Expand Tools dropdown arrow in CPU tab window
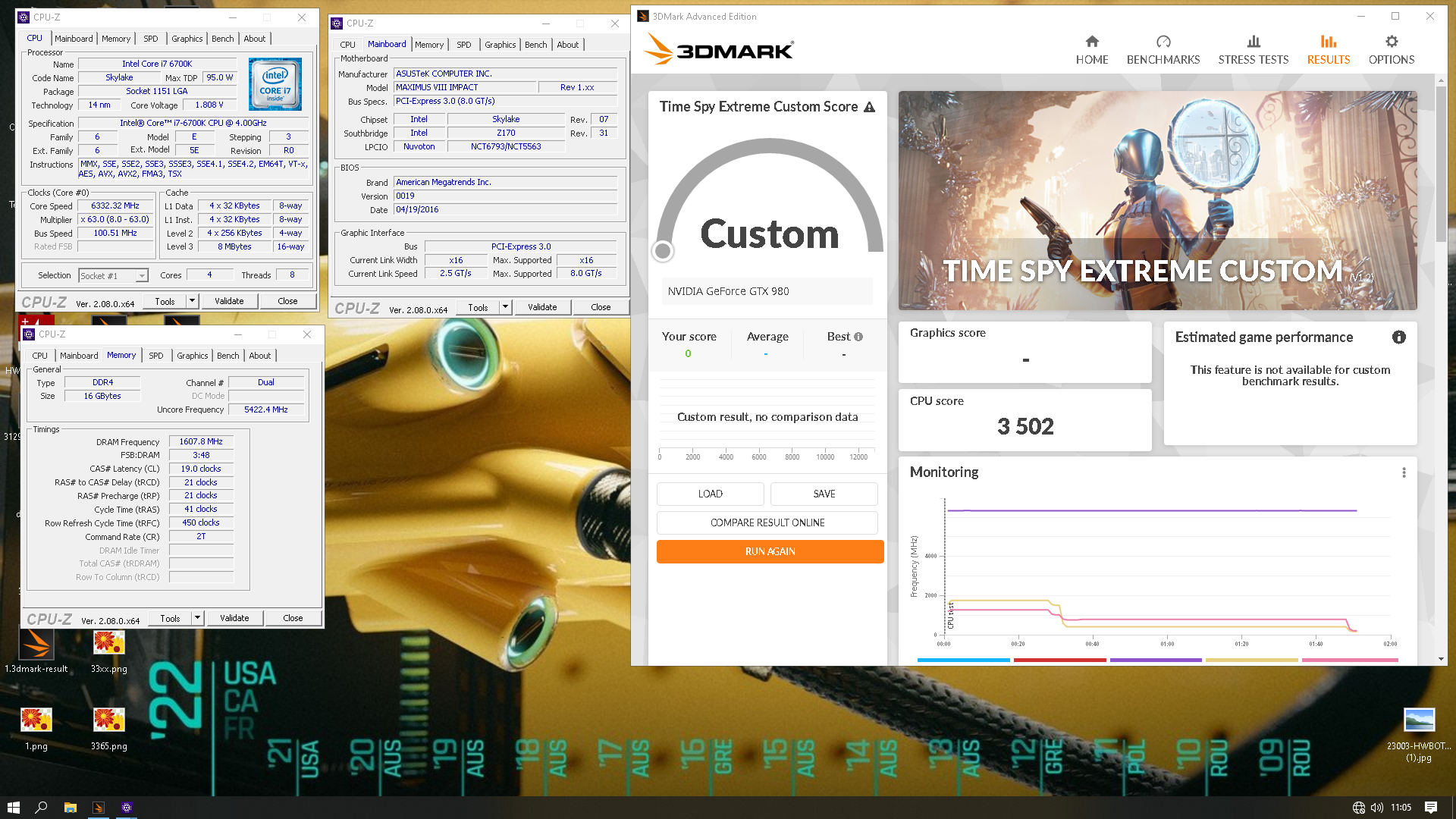The height and width of the screenshot is (819, 1456). [192, 301]
